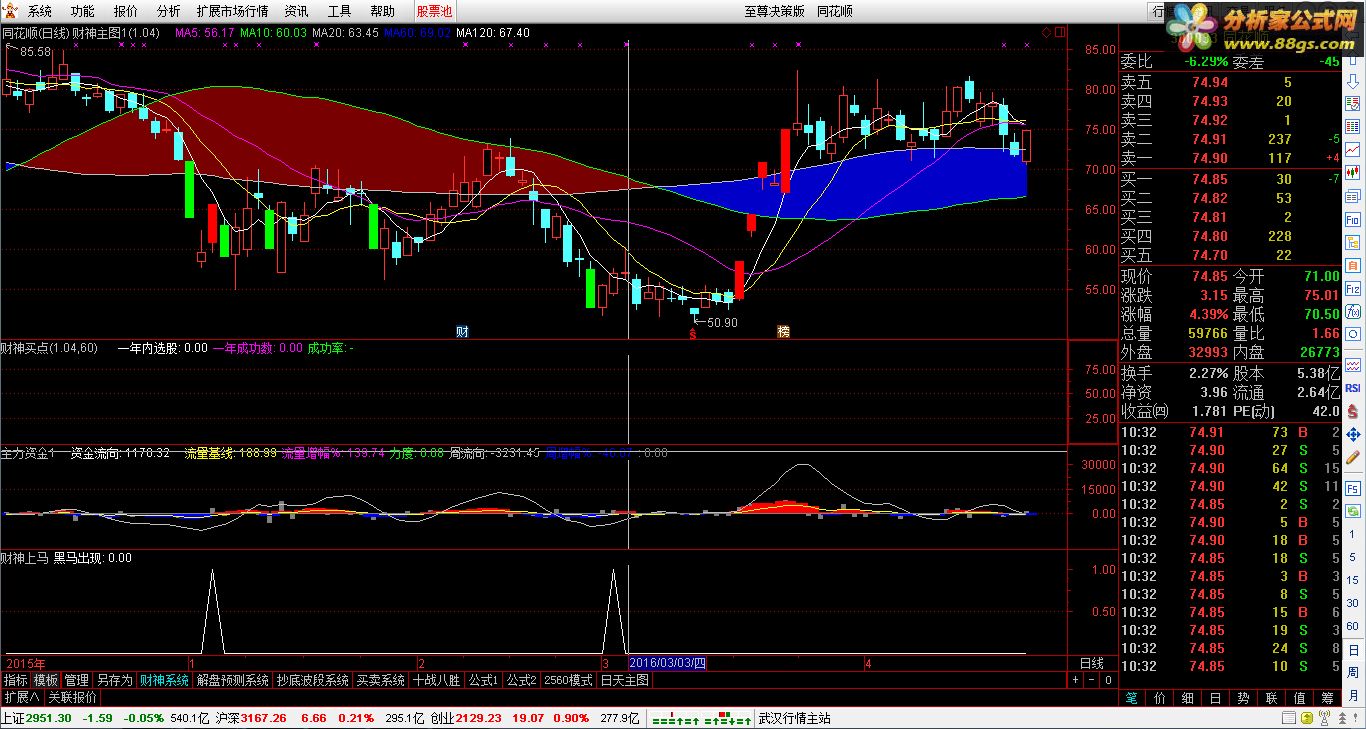Open the 报价 menu

click(126, 11)
